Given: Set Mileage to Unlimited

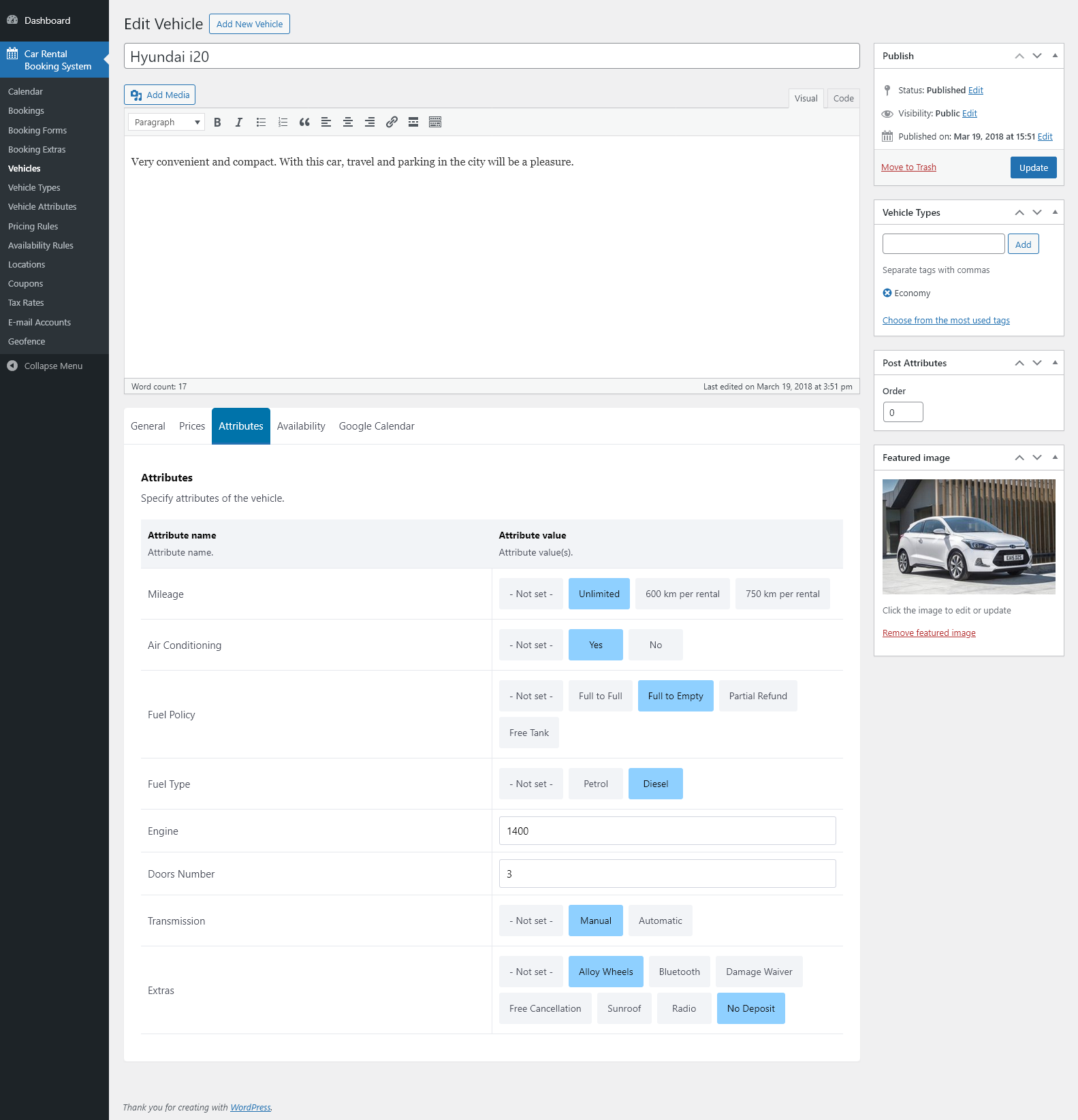Looking at the screenshot, I should point(599,594).
